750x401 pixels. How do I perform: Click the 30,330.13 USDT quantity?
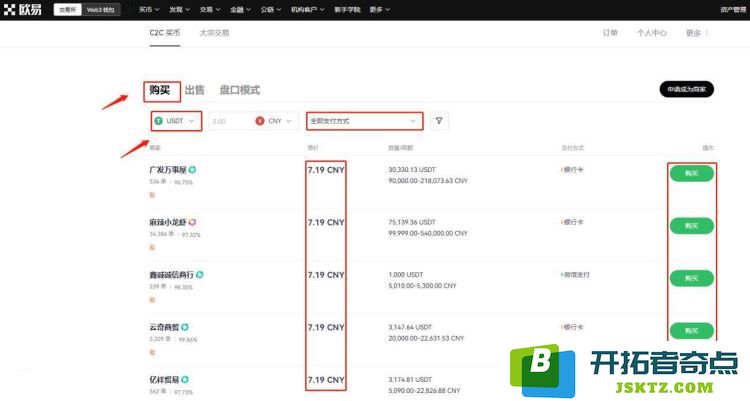(412, 169)
